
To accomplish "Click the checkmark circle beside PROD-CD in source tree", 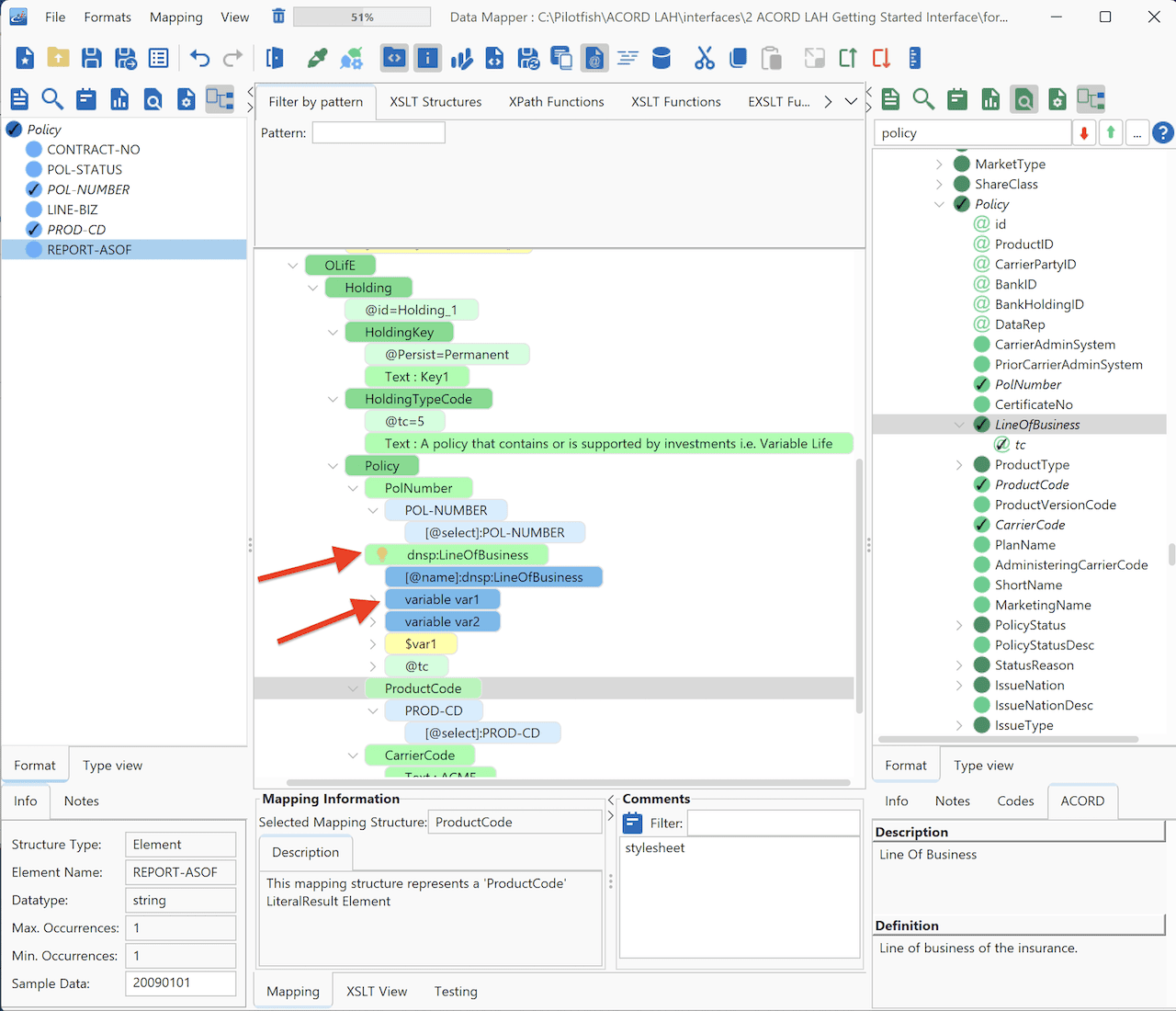I will pyautogui.click(x=34, y=230).
